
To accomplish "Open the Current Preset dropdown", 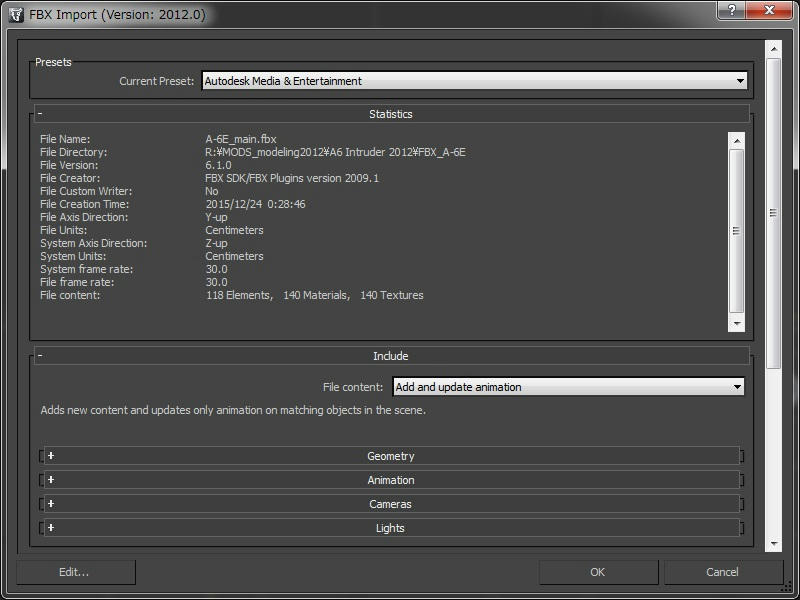I will click(x=474, y=81).
